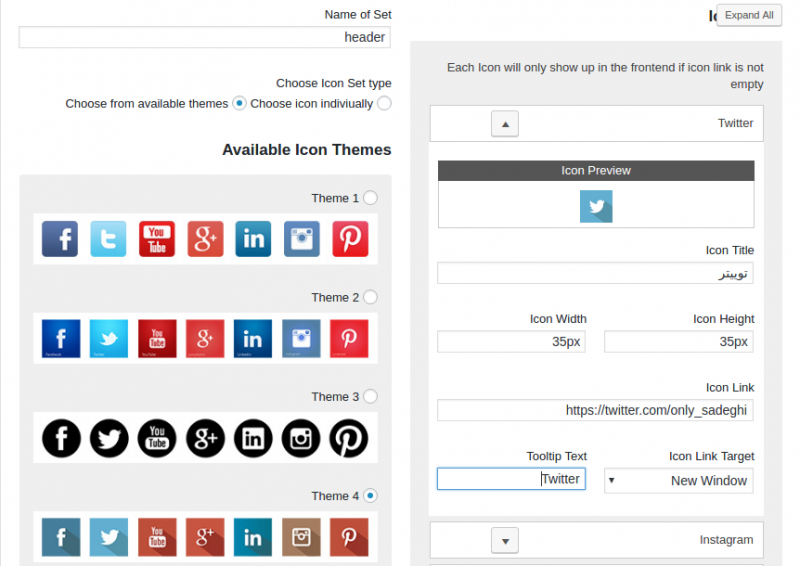This screenshot has height=566, width=800.
Task: Select Theme 2 radio button
Action: (x=371, y=297)
